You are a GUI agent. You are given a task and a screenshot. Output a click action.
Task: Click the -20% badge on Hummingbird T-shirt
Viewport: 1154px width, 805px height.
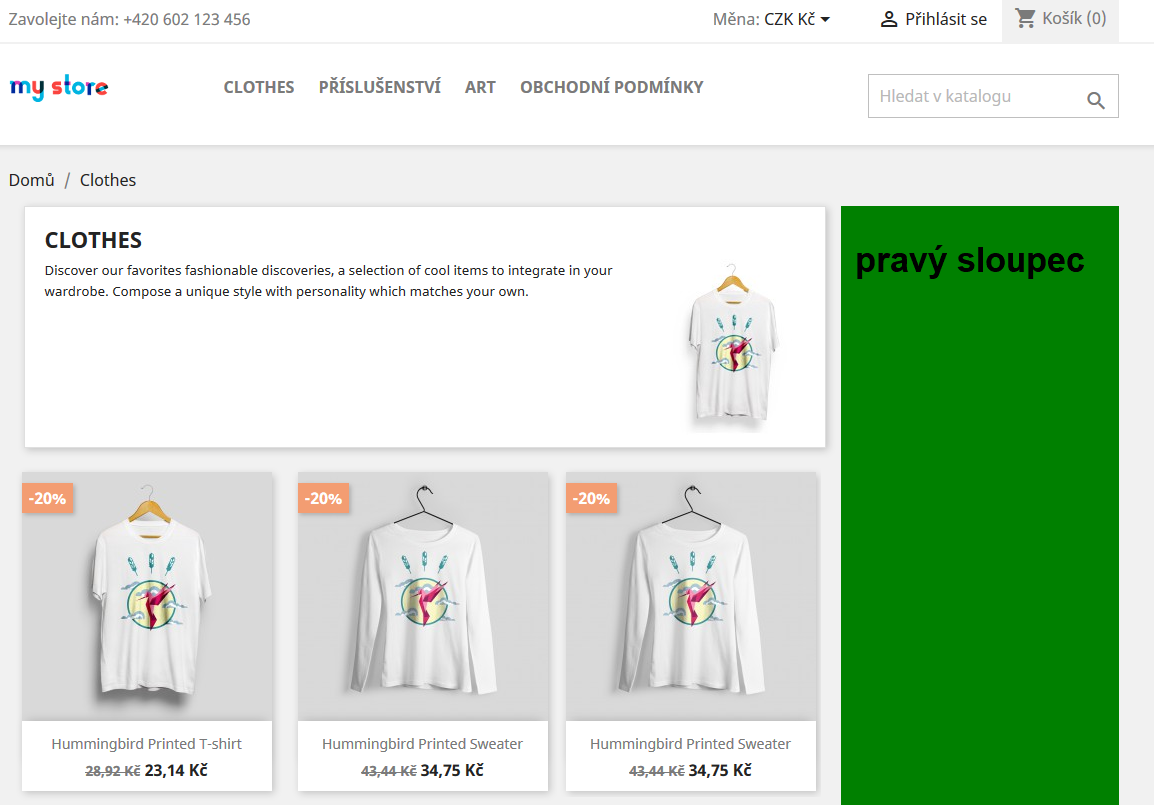coord(48,498)
